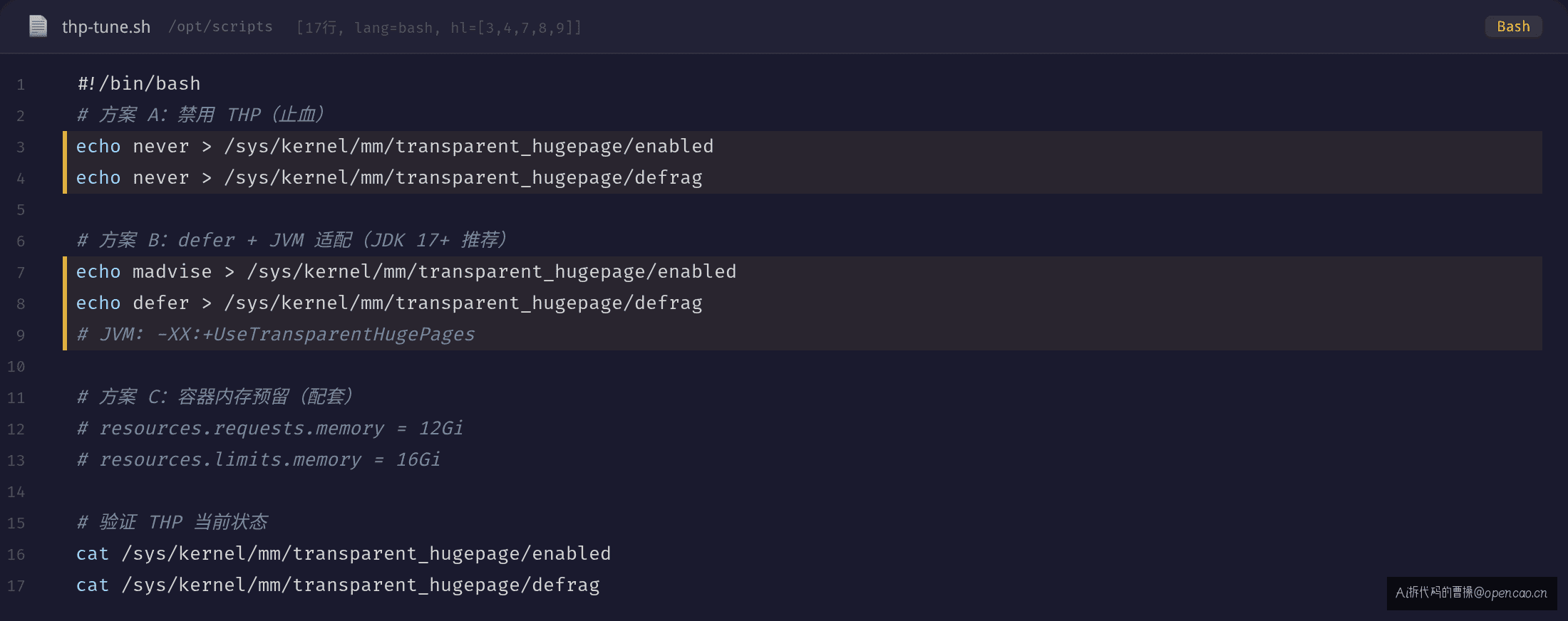Click the 'echo never' enabled line
The height and width of the screenshot is (621, 1568).
(x=395, y=146)
